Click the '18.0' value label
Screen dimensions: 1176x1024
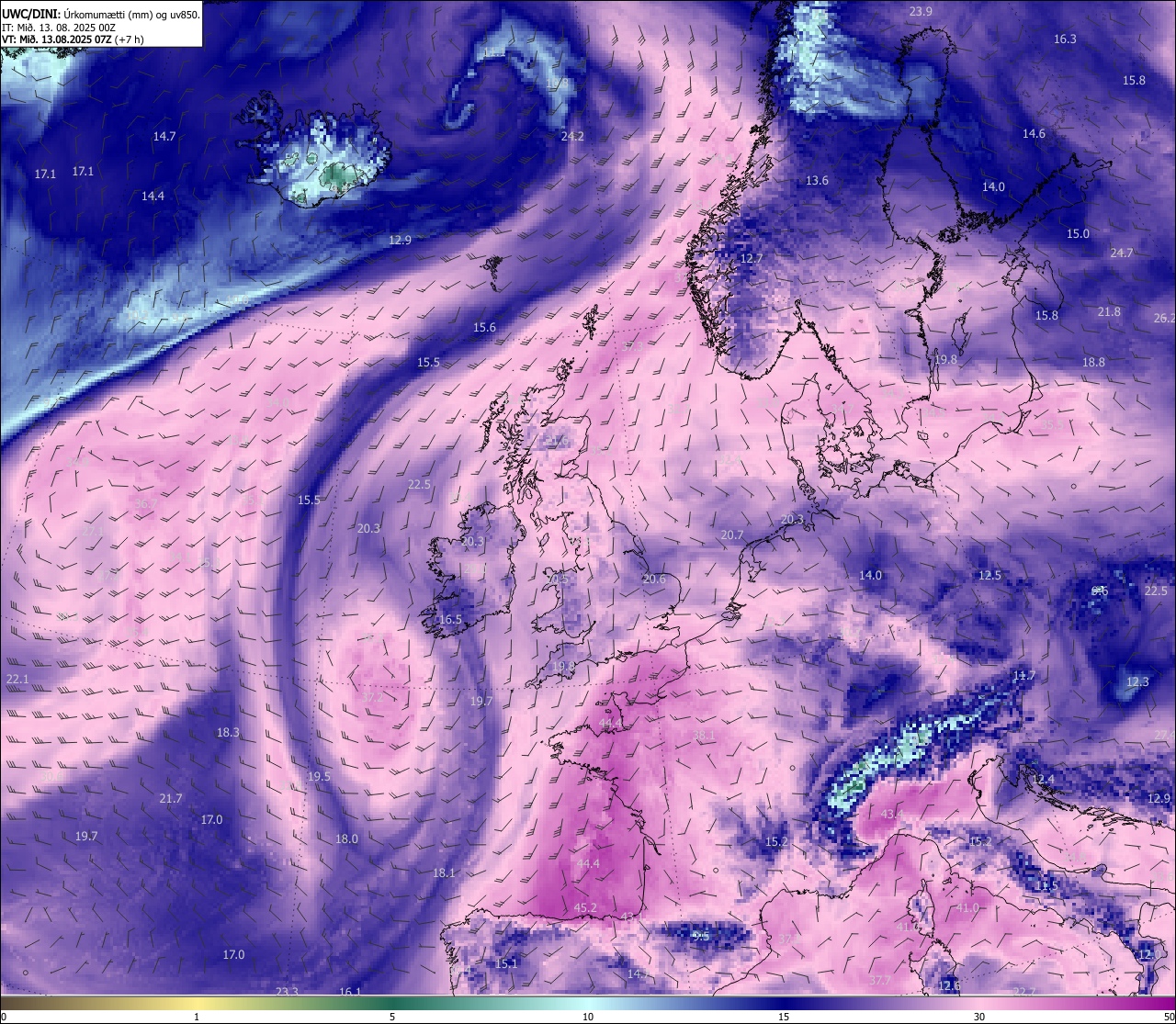click(346, 838)
